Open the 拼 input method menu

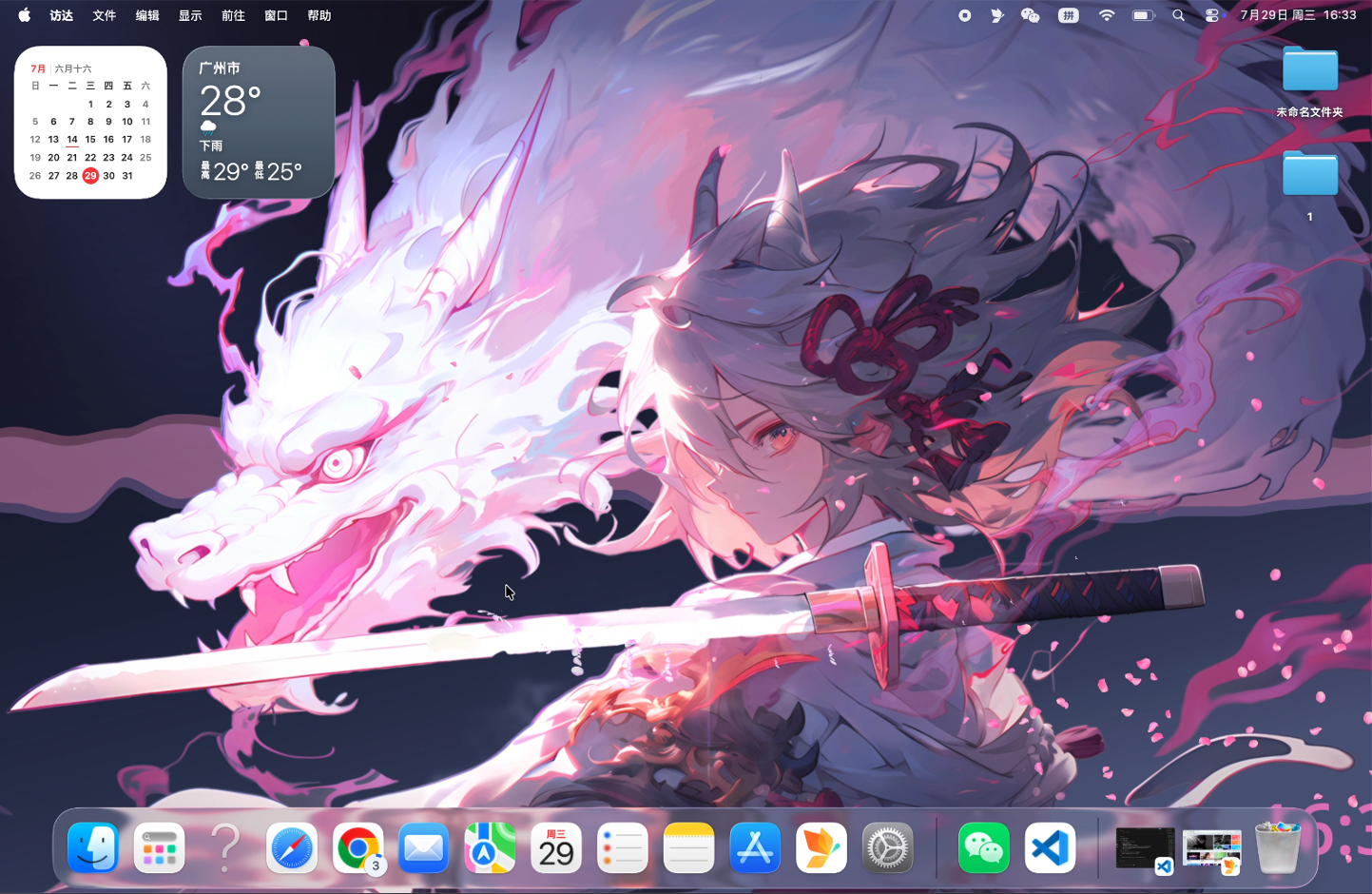click(x=1069, y=15)
